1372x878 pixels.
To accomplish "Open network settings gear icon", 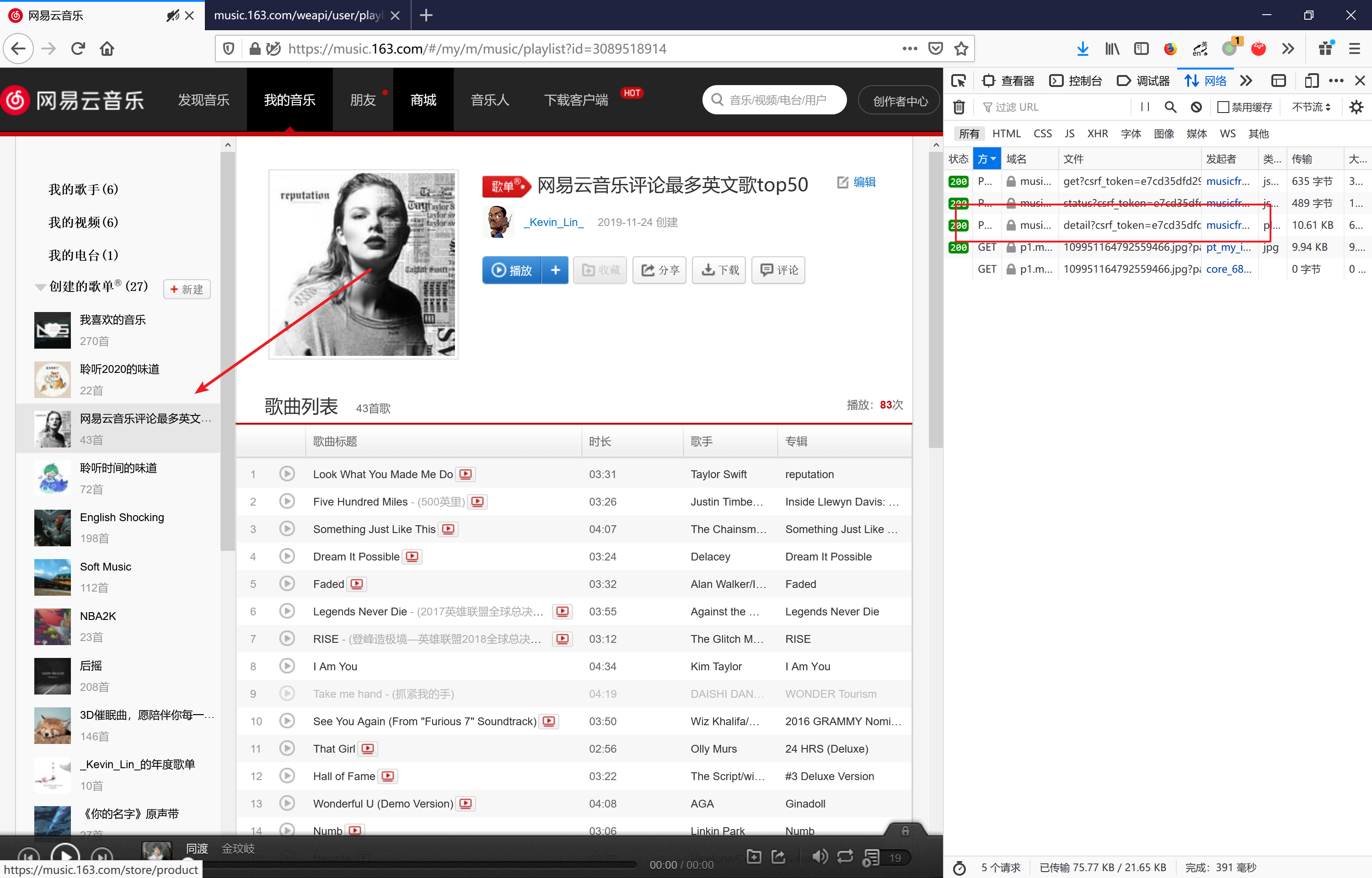I will [1356, 107].
